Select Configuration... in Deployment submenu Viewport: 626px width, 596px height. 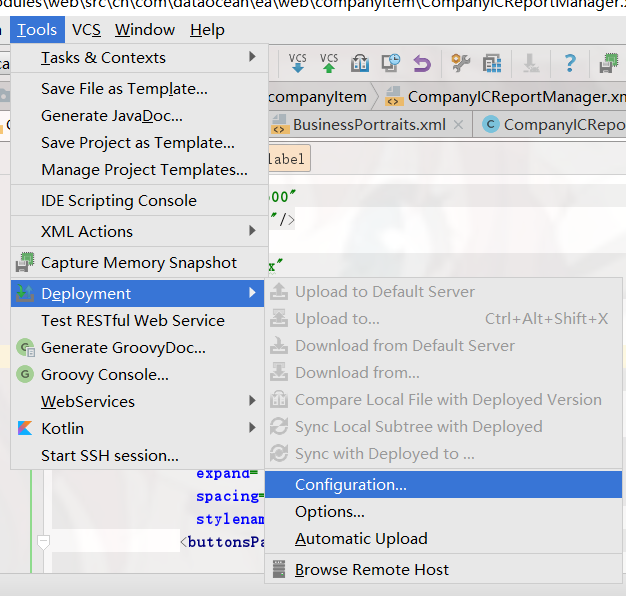coord(444,485)
